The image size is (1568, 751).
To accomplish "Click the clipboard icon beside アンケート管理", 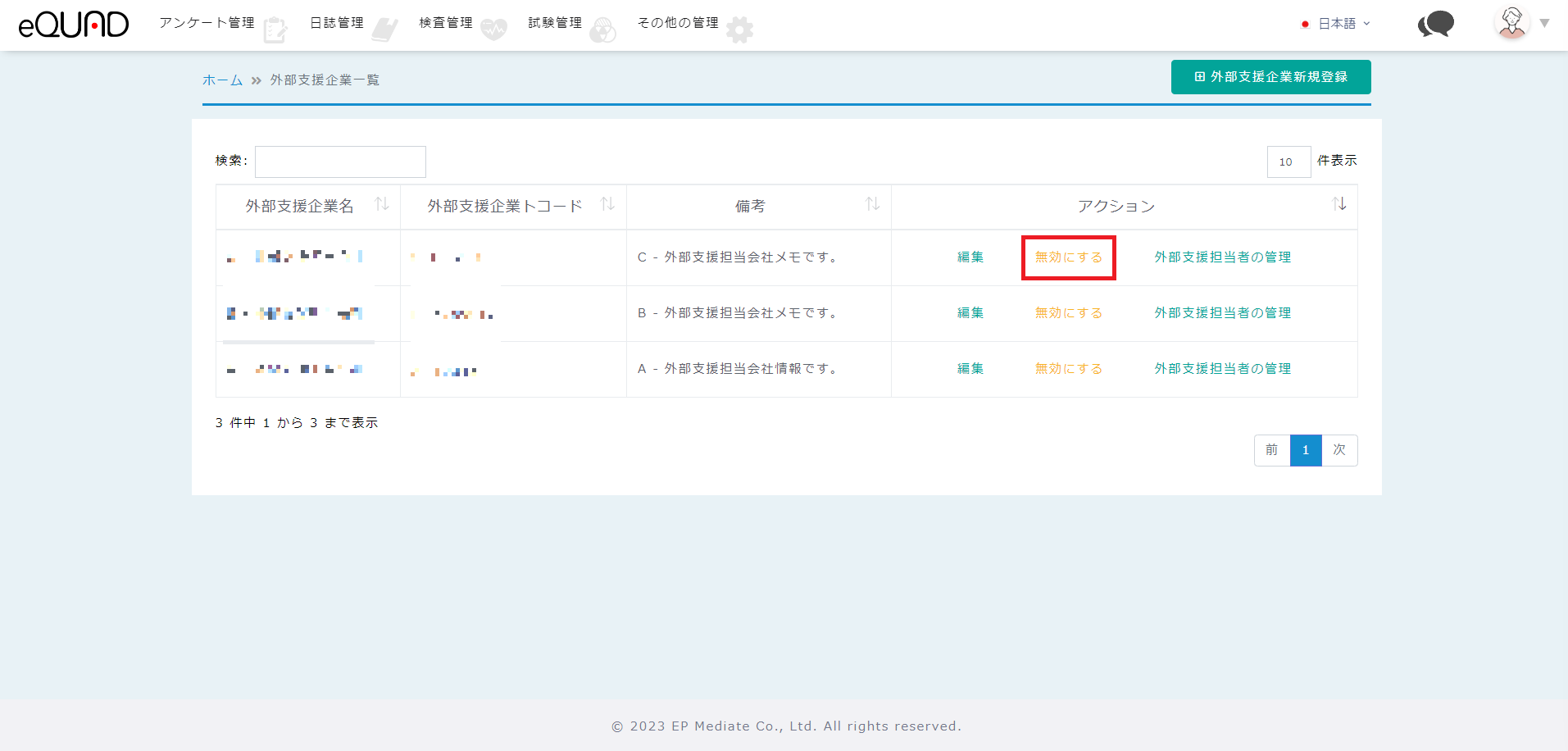I will point(275,30).
